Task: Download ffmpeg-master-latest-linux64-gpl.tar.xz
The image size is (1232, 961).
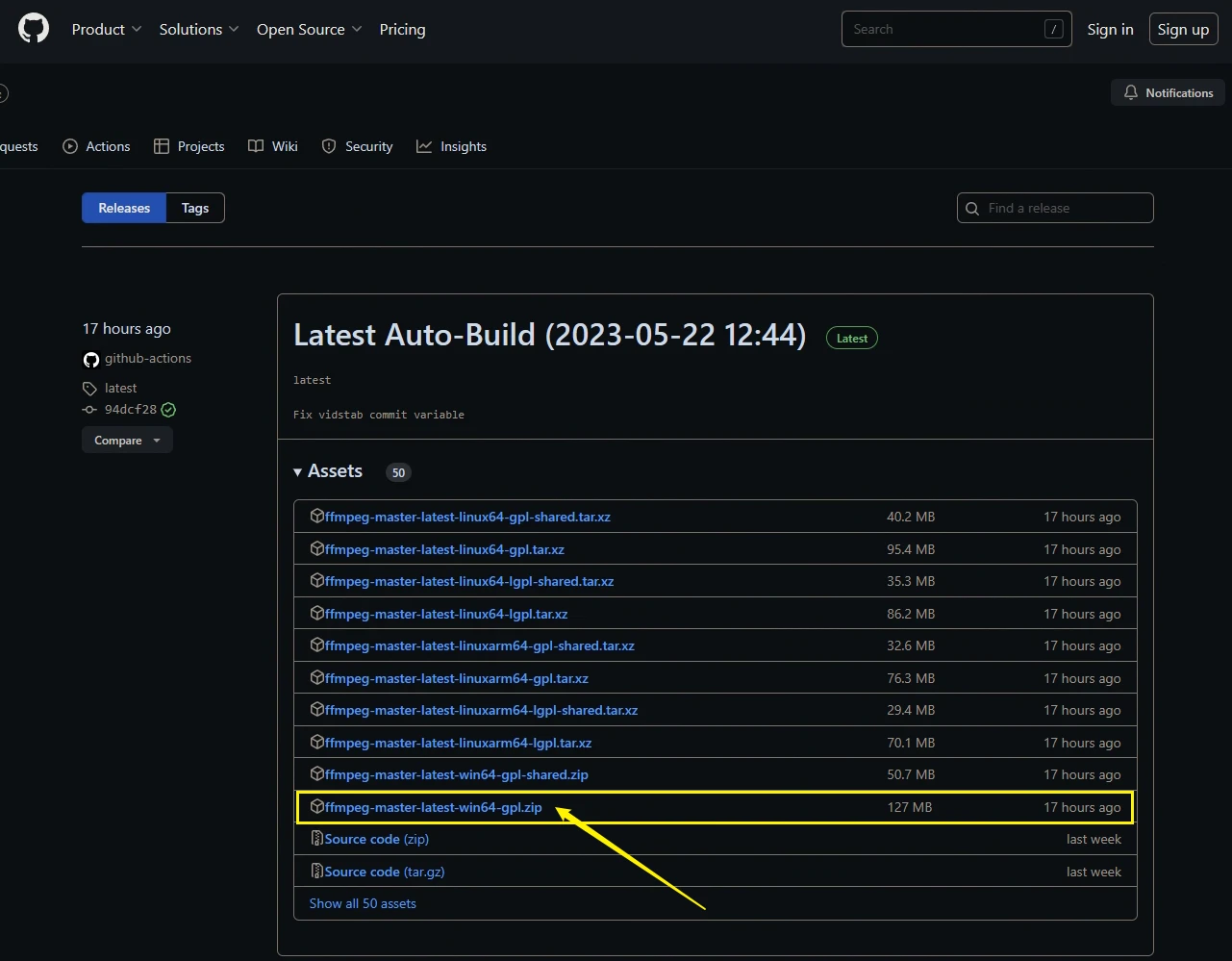Action: pos(444,549)
